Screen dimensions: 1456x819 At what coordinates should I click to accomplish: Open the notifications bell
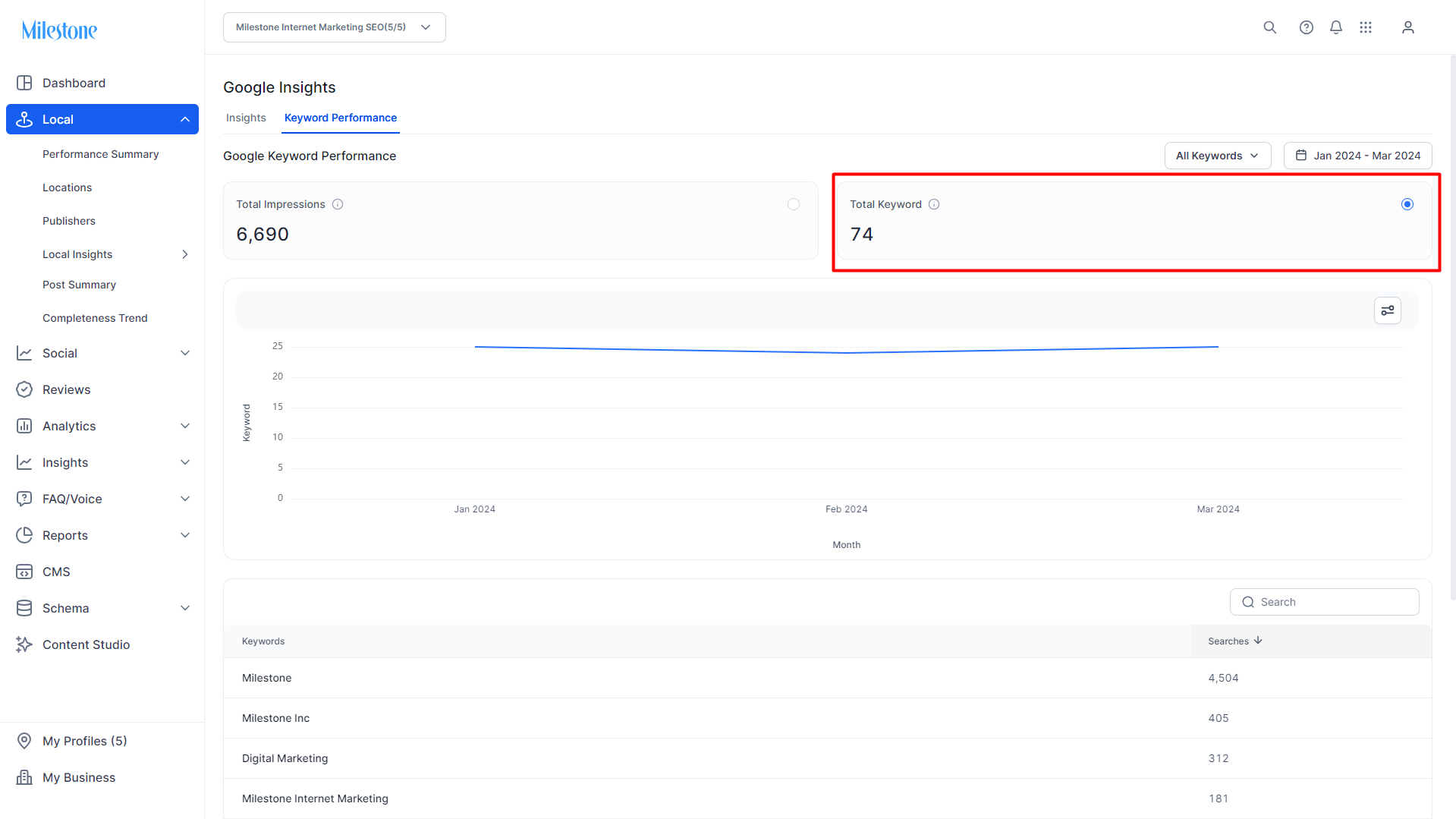[x=1336, y=27]
